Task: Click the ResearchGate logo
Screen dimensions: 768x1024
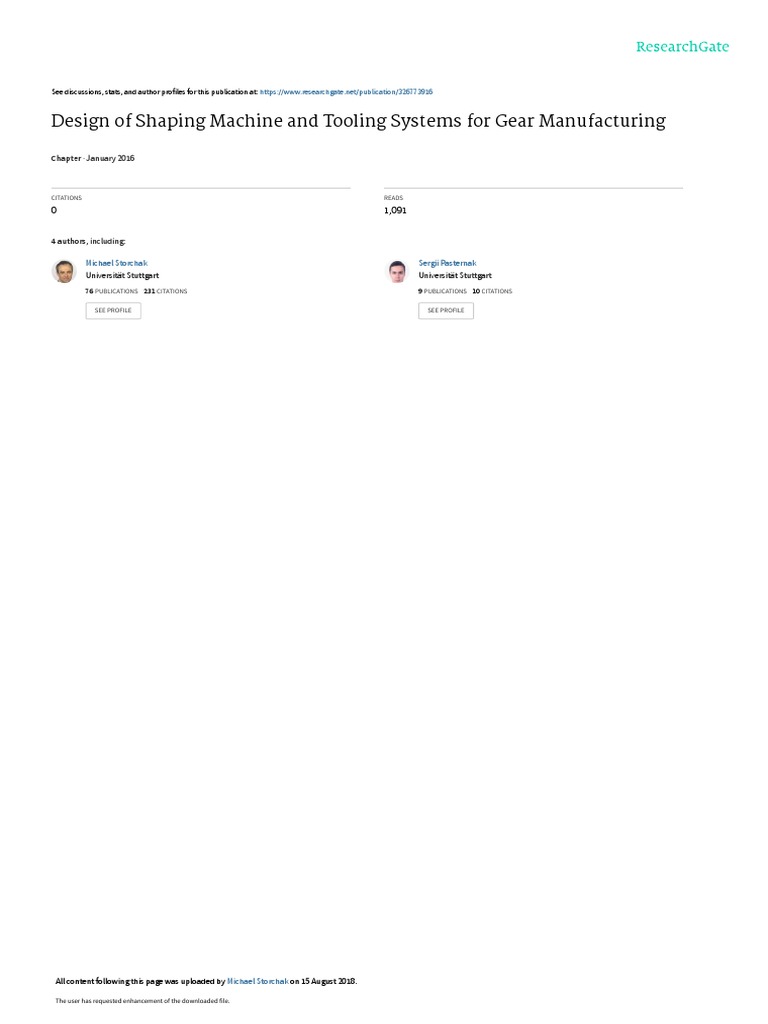Action: (x=682, y=47)
